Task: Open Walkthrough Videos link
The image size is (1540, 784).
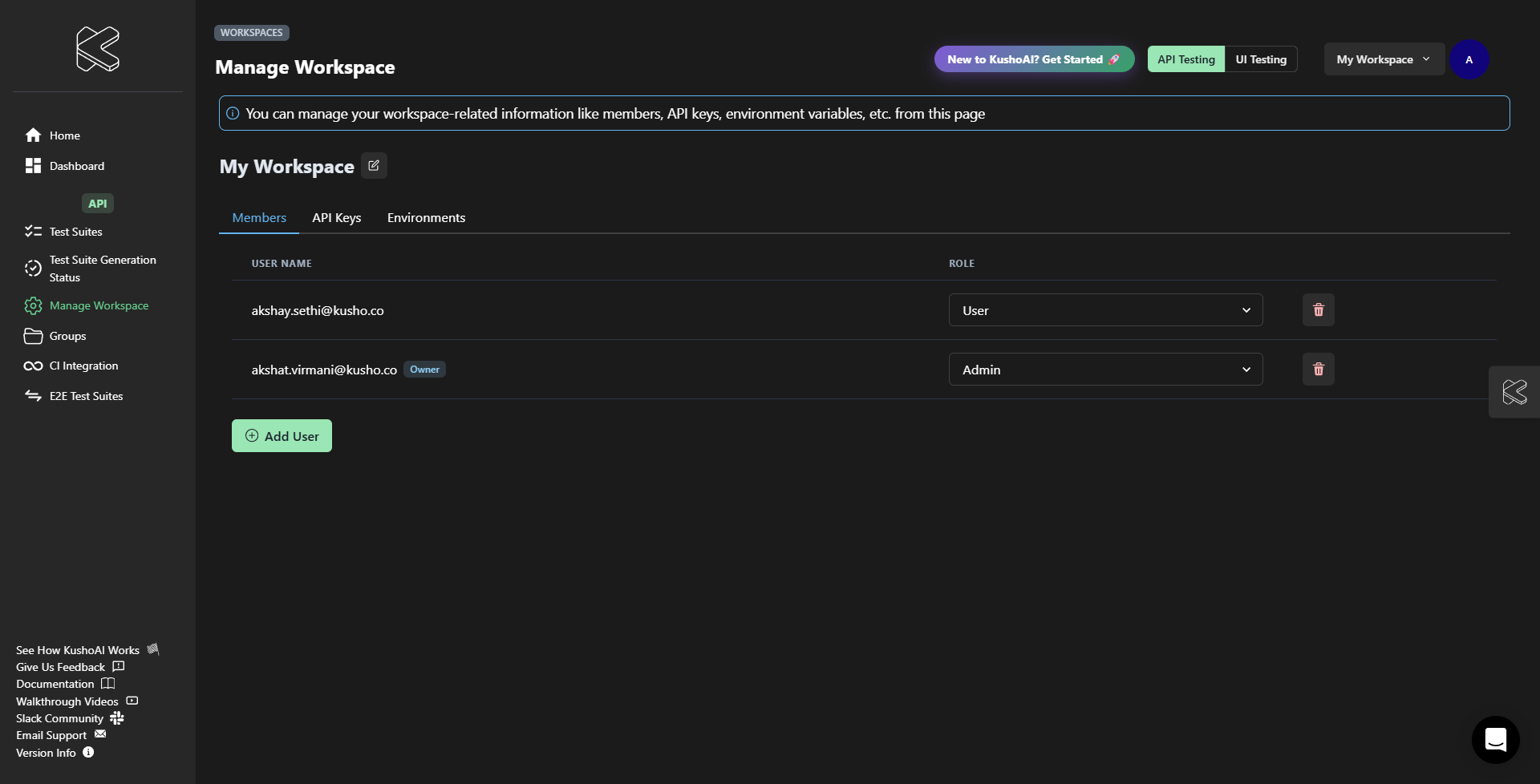Action: click(x=67, y=701)
